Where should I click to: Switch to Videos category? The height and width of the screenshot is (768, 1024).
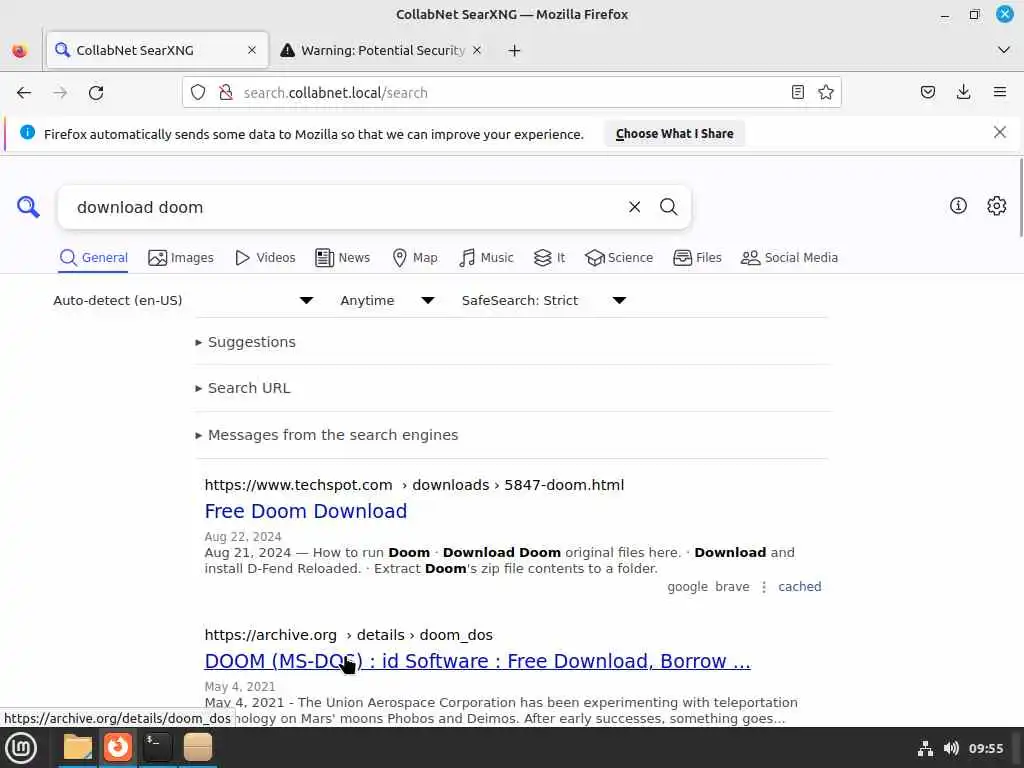tap(265, 258)
